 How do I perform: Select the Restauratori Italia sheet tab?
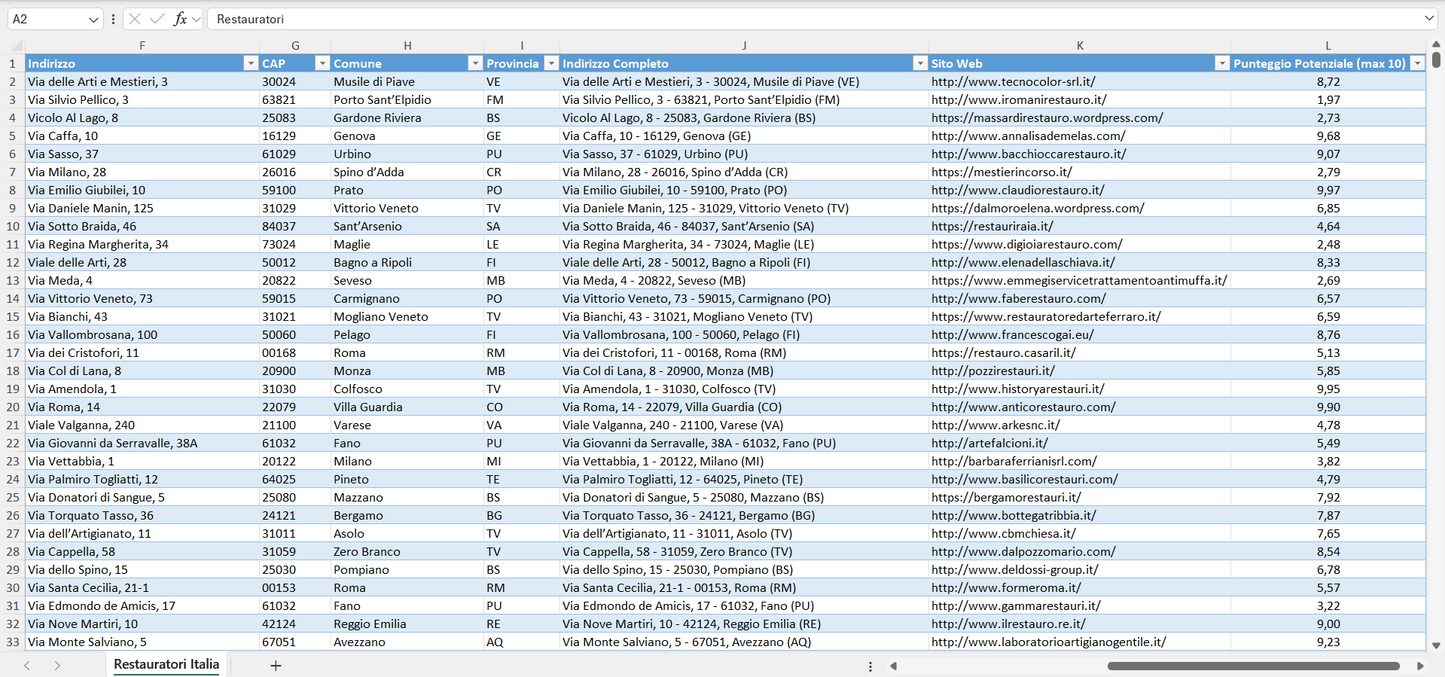tap(165, 663)
